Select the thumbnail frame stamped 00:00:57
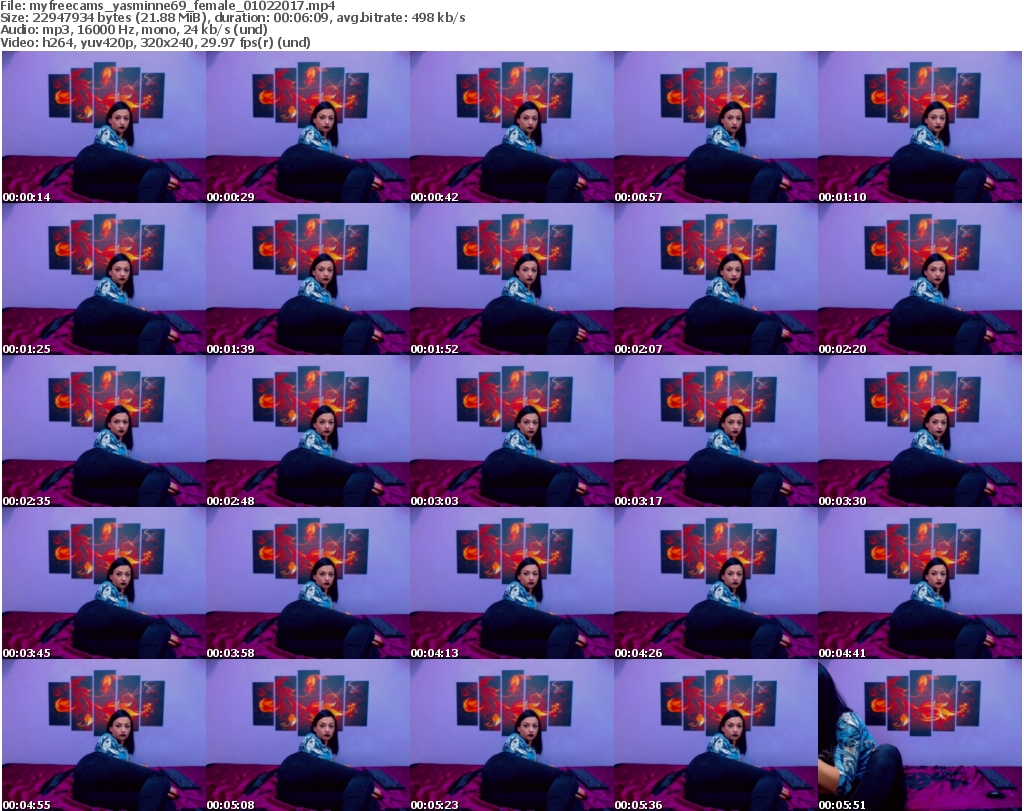The width and height of the screenshot is (1024, 811). click(x=716, y=127)
